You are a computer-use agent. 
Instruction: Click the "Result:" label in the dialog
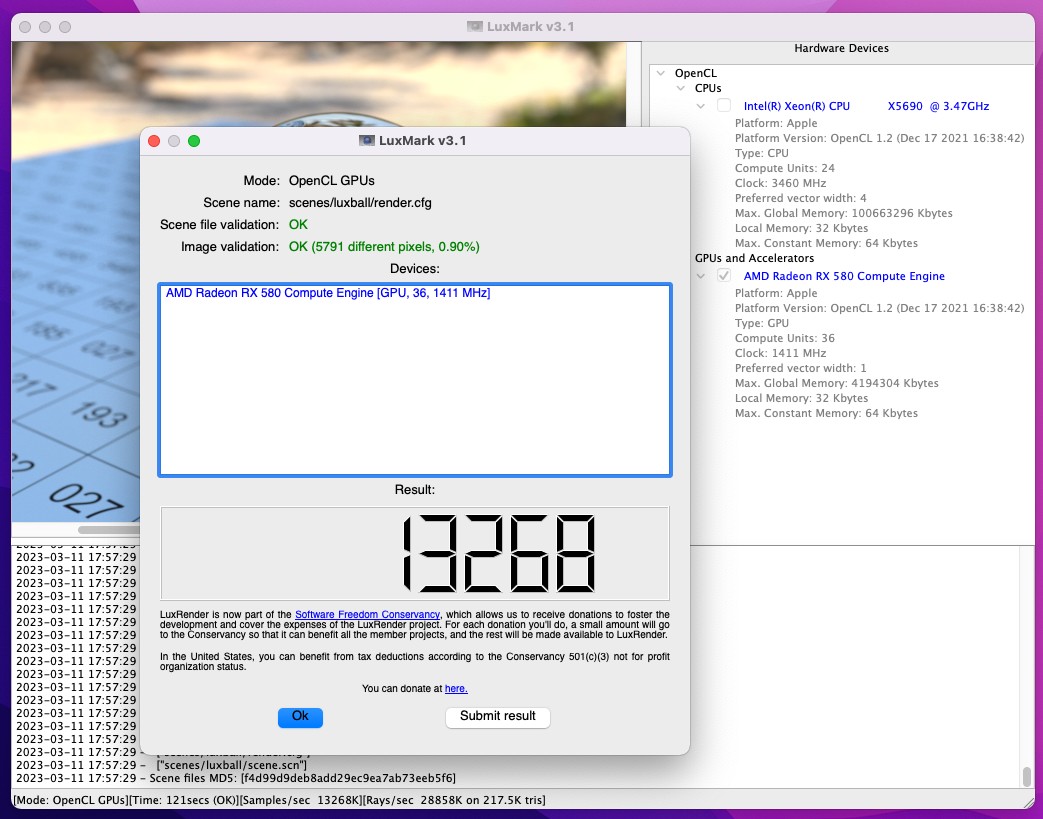point(414,490)
